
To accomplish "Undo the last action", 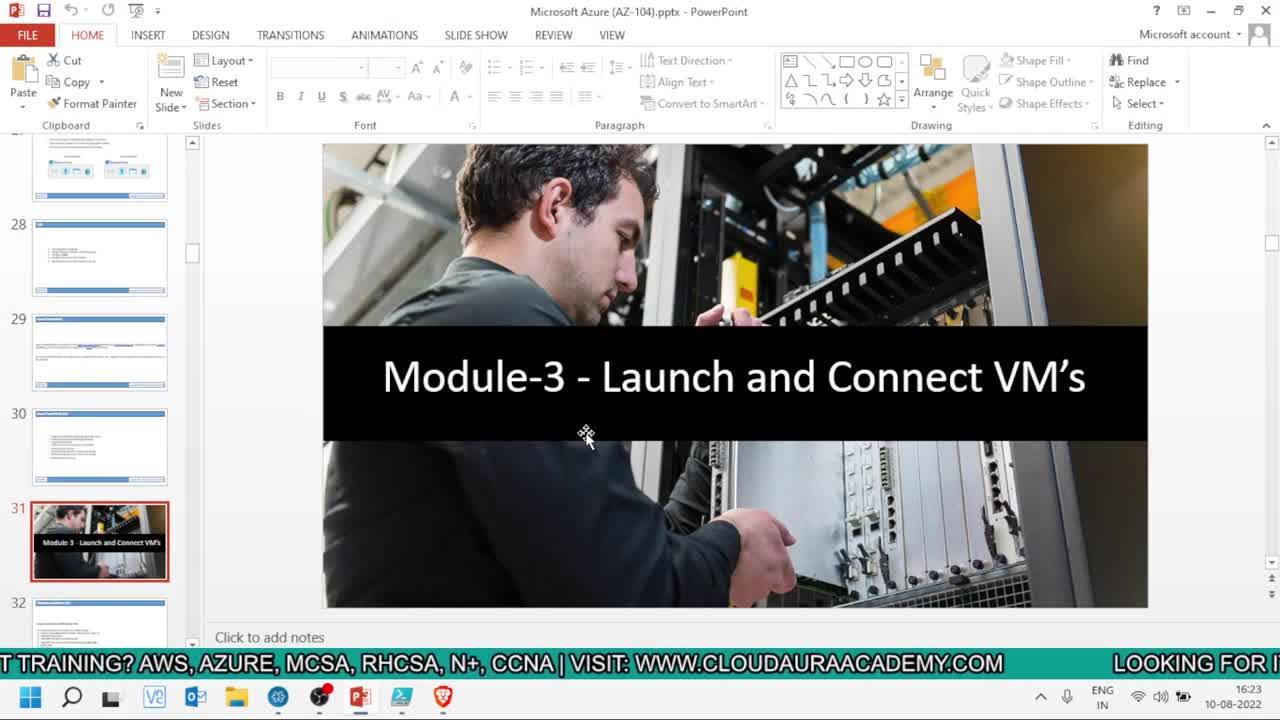I will click(70, 11).
